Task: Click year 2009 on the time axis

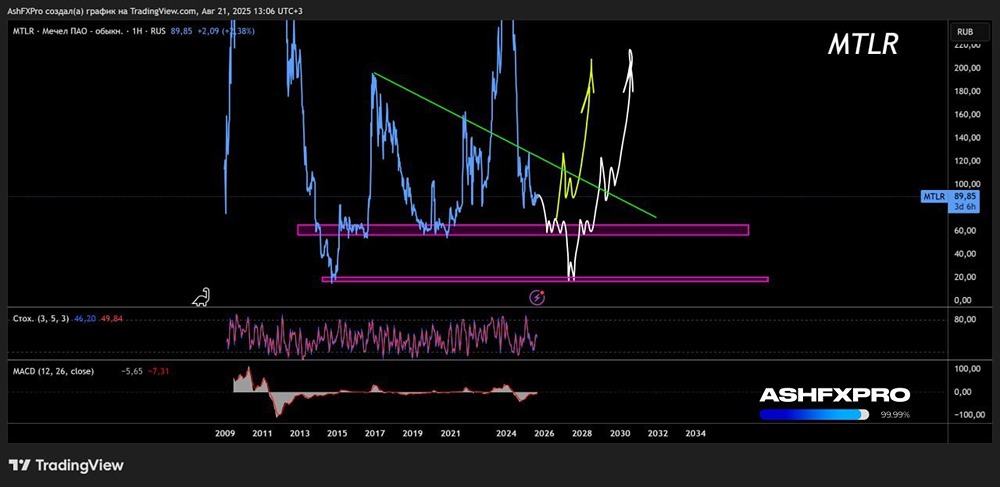Action: pos(224,433)
